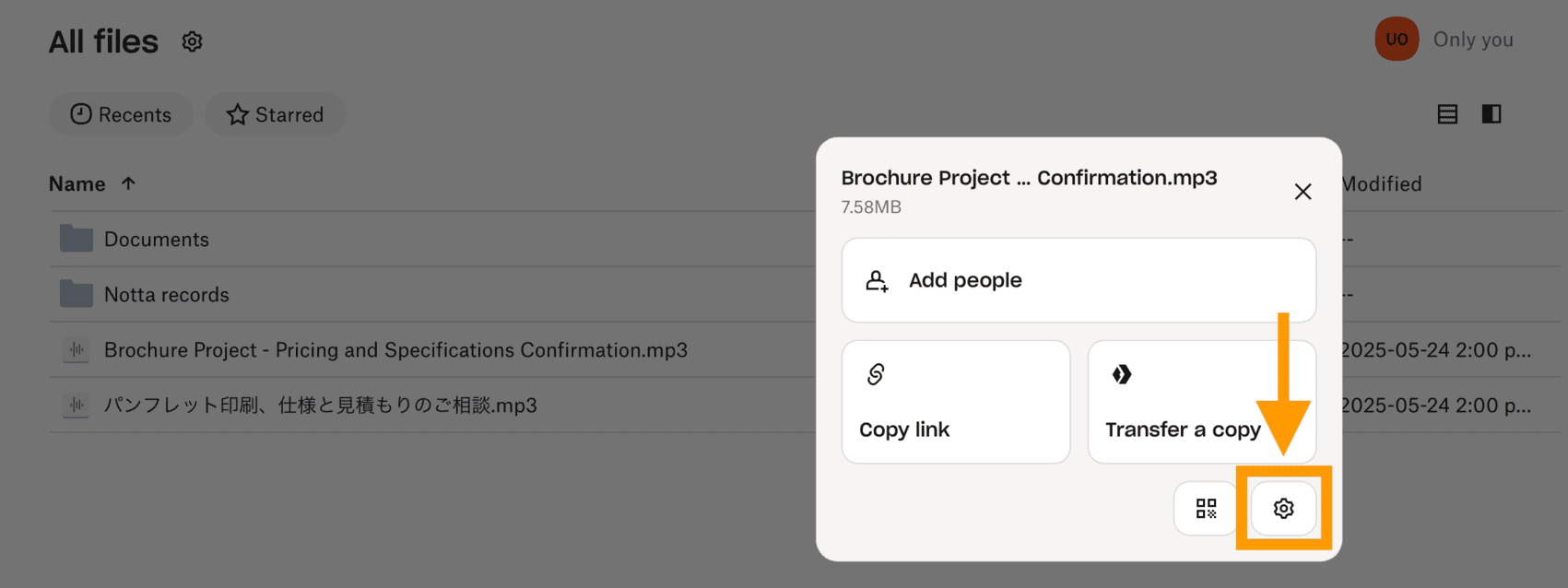Open the Documents folder

tap(156, 240)
